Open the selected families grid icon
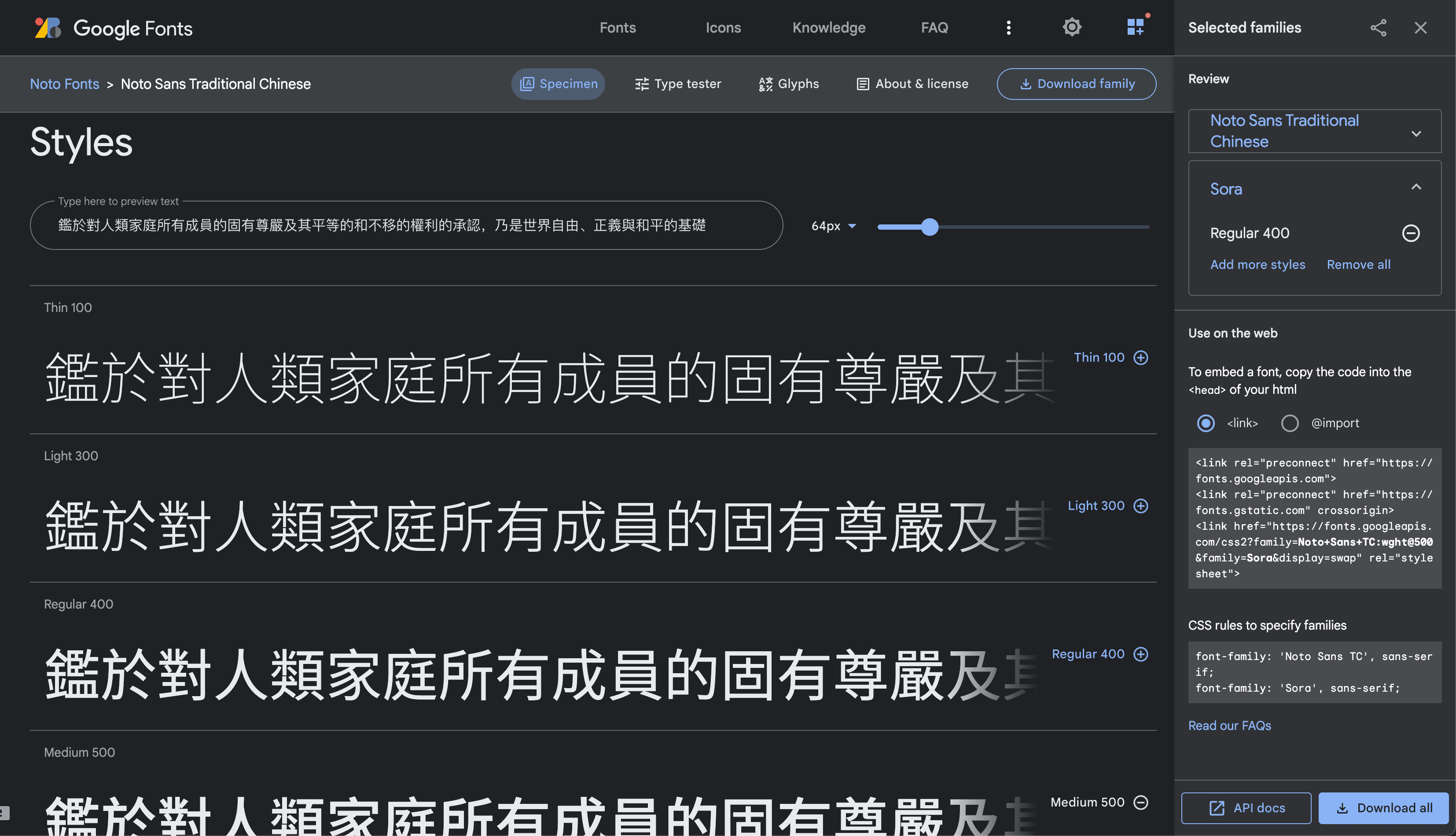 pyautogui.click(x=1136, y=27)
